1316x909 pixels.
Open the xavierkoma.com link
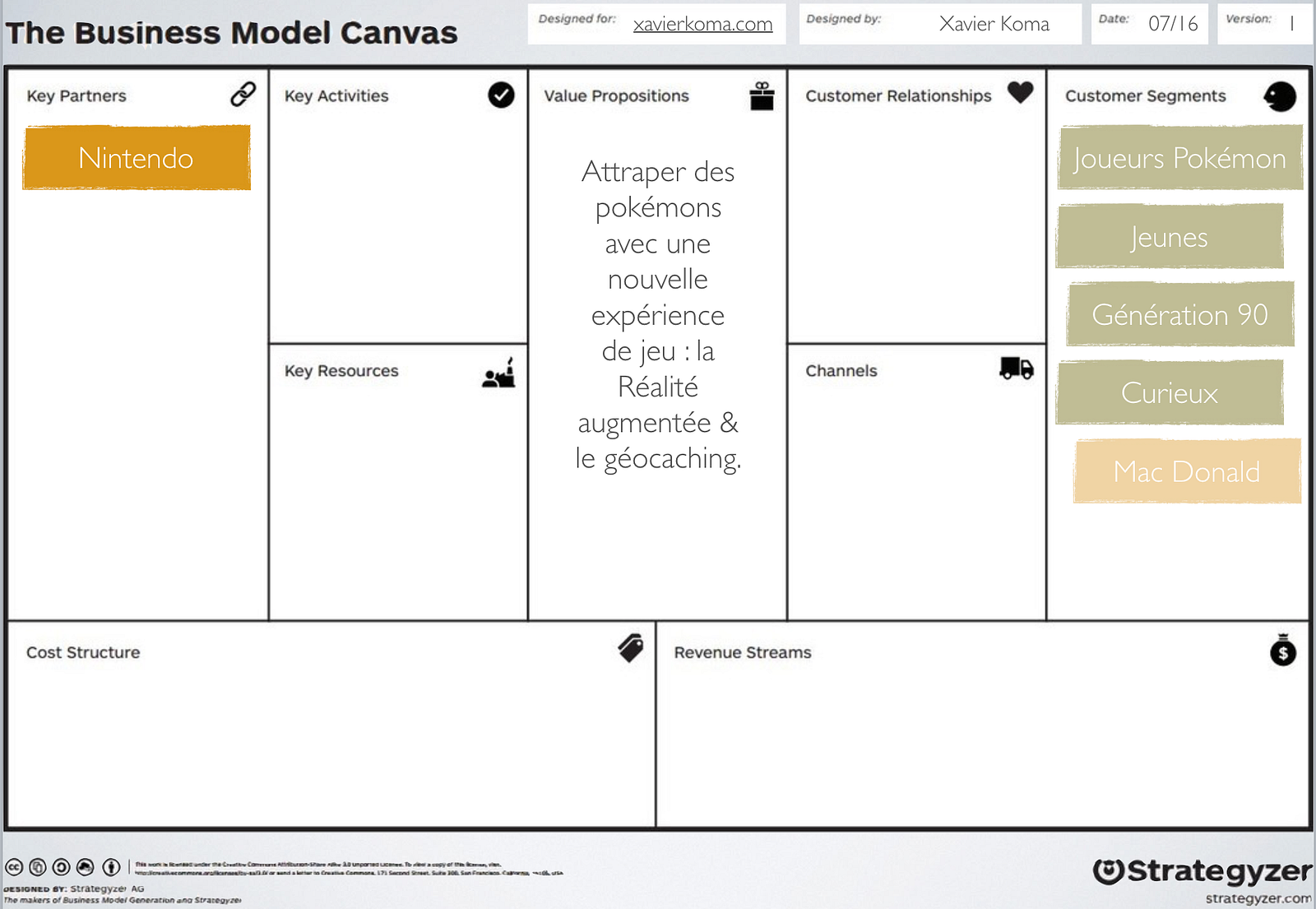702,24
